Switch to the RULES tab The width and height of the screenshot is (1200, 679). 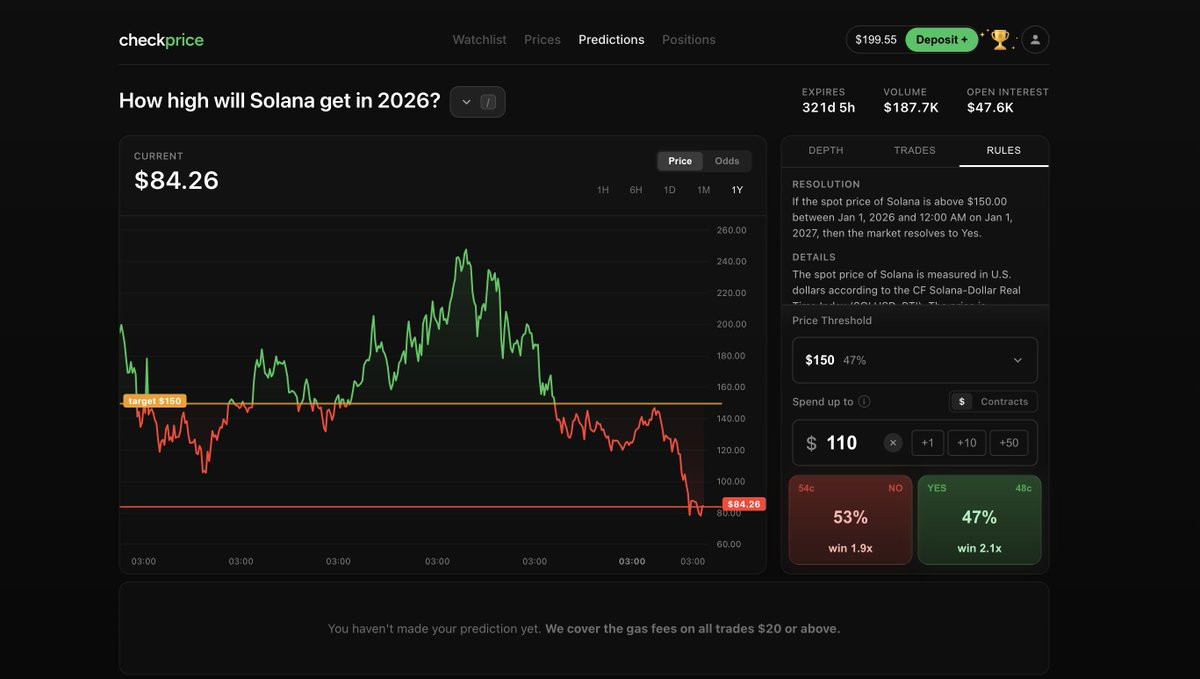pyautogui.click(x=1004, y=150)
